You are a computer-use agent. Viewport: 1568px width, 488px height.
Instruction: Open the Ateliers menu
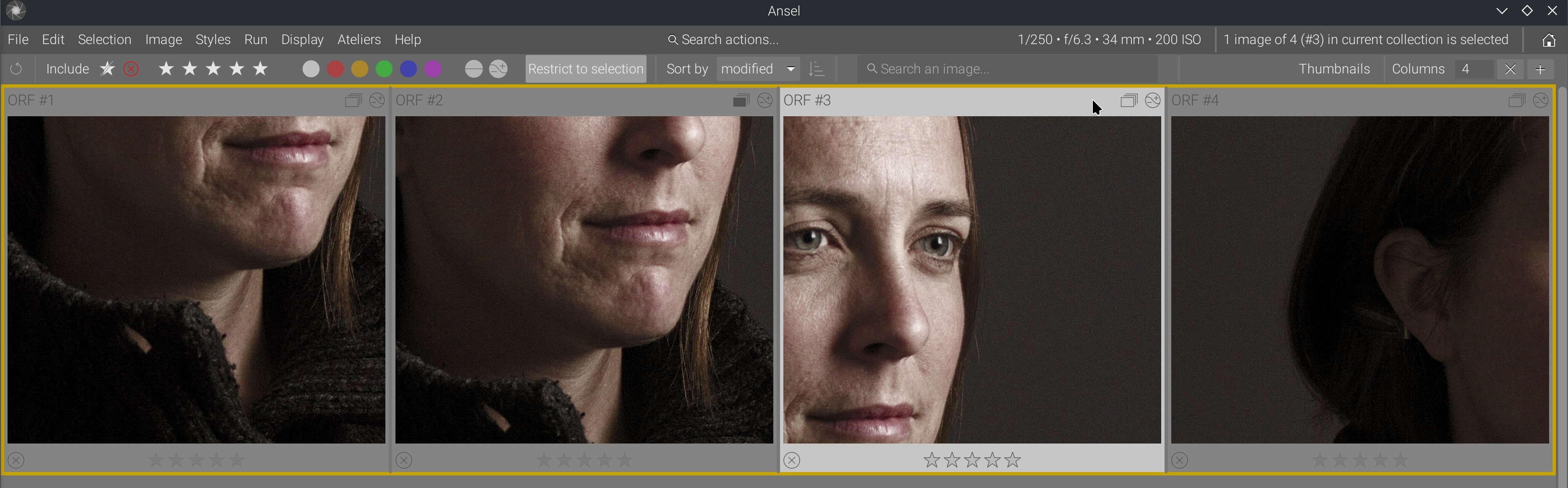click(x=359, y=40)
